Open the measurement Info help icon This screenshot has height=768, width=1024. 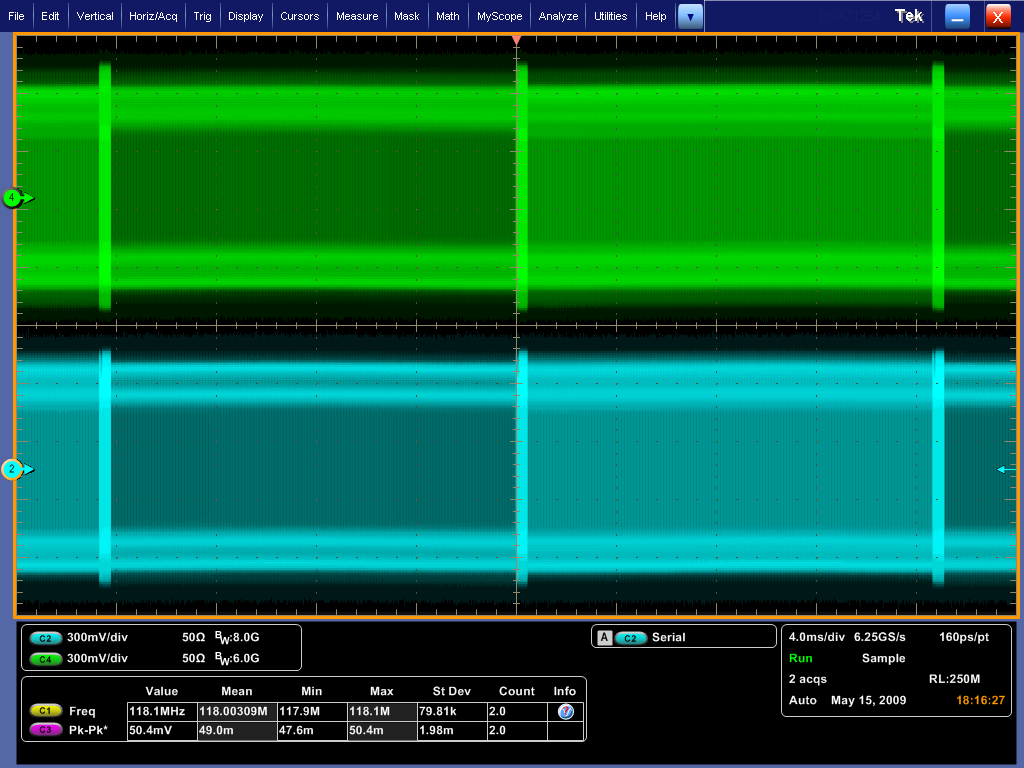coord(565,711)
